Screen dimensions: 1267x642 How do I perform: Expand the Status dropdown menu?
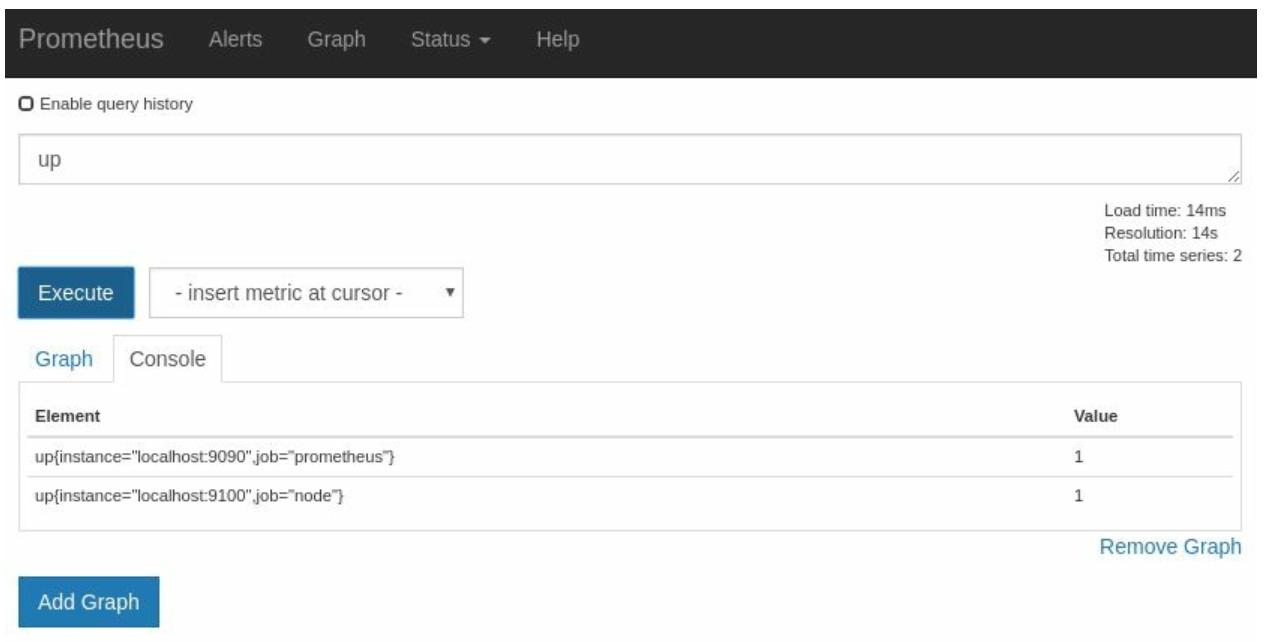(450, 40)
